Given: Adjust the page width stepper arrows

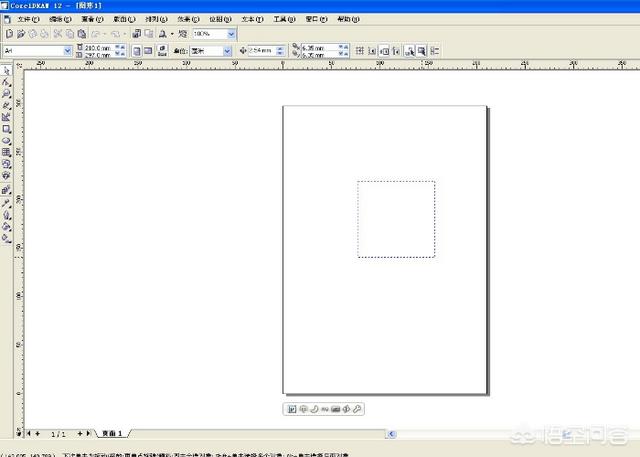Looking at the screenshot, I should (120, 47).
